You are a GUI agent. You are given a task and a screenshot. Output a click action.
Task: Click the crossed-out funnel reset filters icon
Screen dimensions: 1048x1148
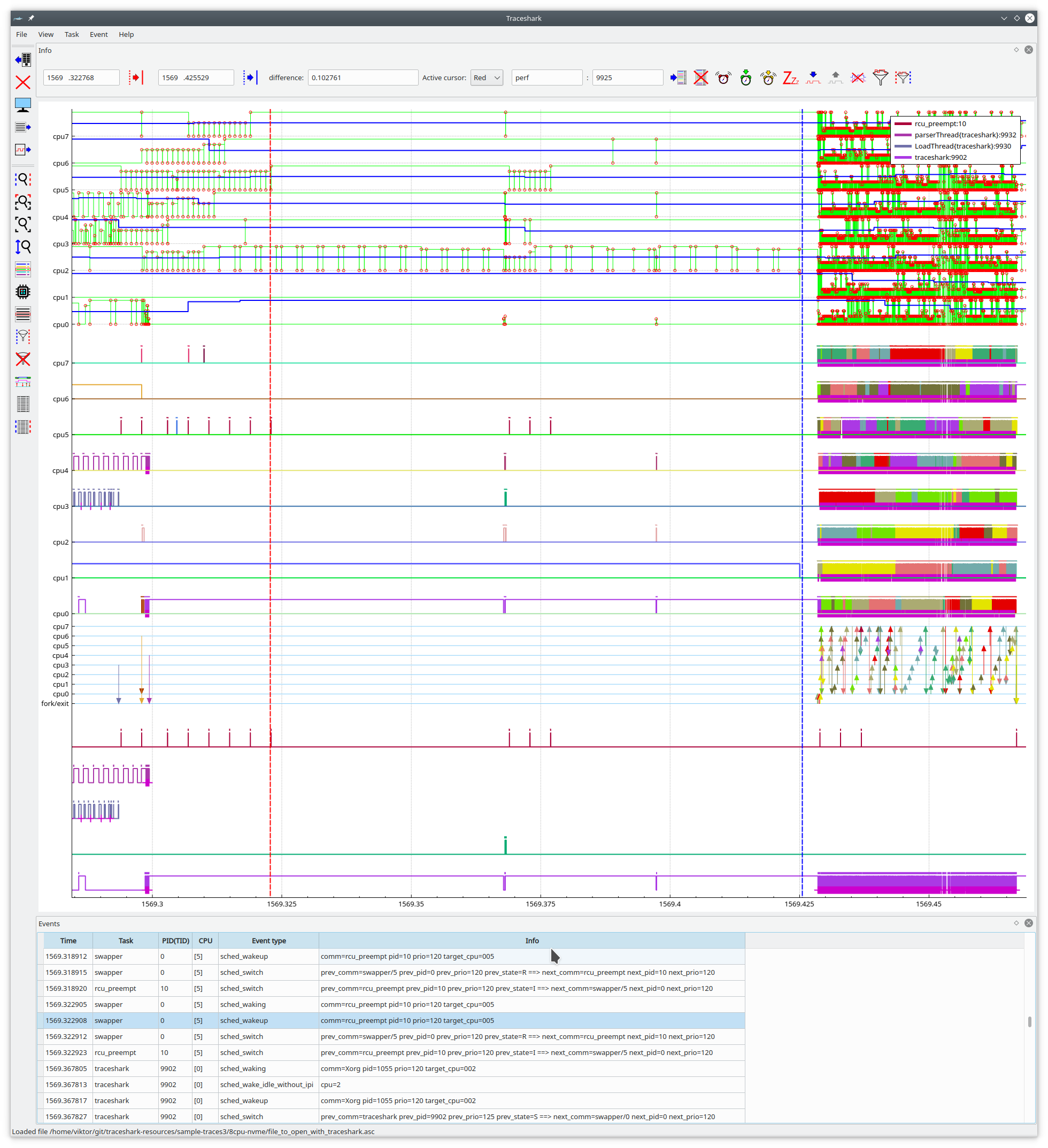pyautogui.click(x=23, y=359)
